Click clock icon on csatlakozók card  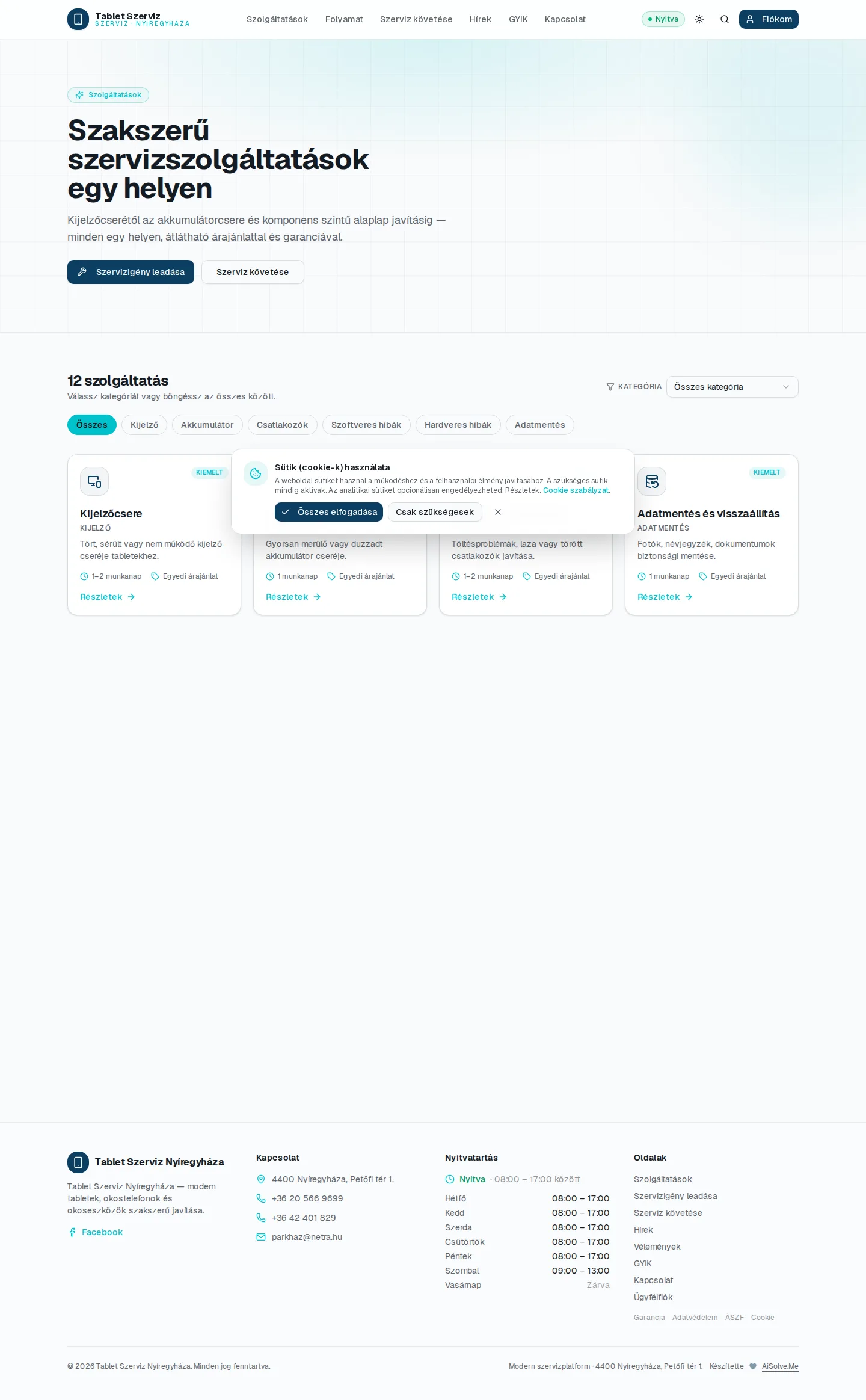click(x=456, y=576)
